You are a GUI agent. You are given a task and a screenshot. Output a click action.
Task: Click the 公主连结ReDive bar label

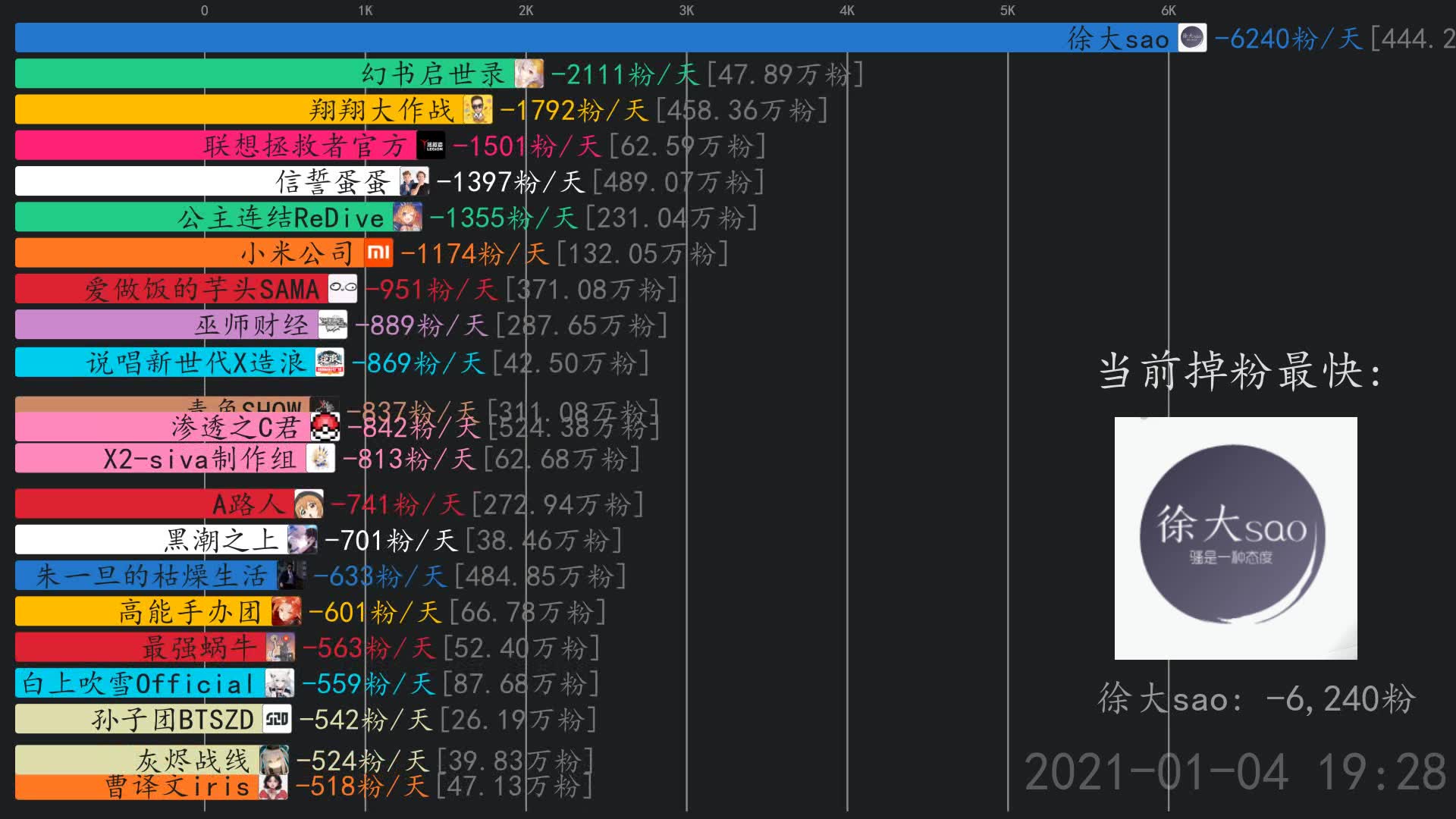point(281,218)
